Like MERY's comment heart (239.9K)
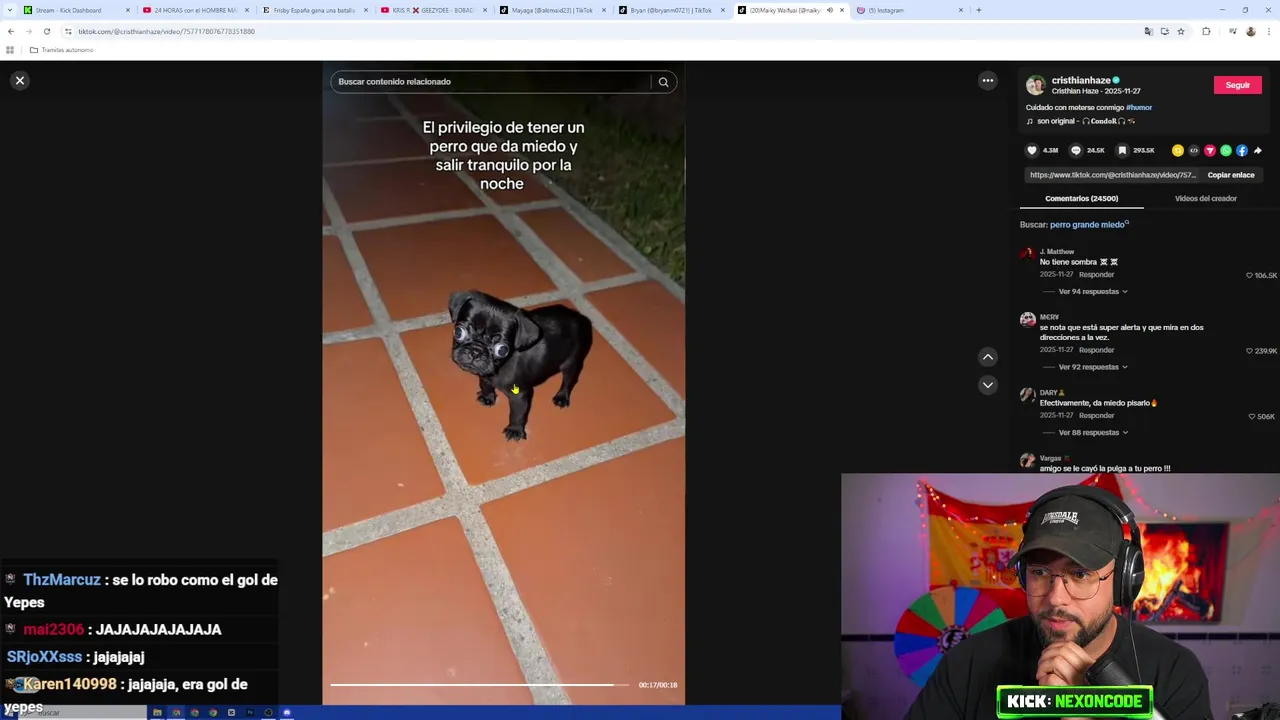The height and width of the screenshot is (720, 1280). (1249, 351)
